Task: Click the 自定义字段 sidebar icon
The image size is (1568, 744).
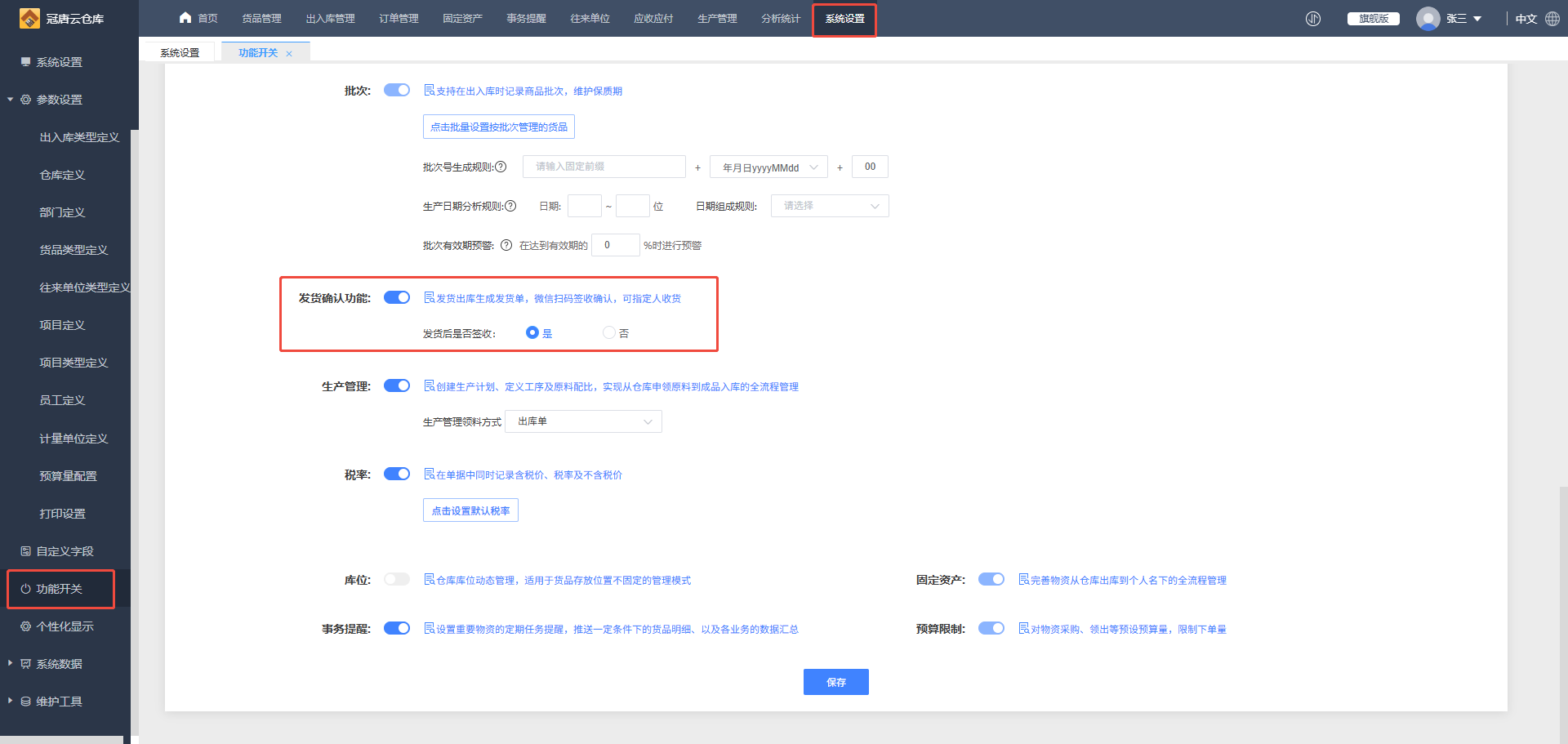Action: tap(25, 551)
